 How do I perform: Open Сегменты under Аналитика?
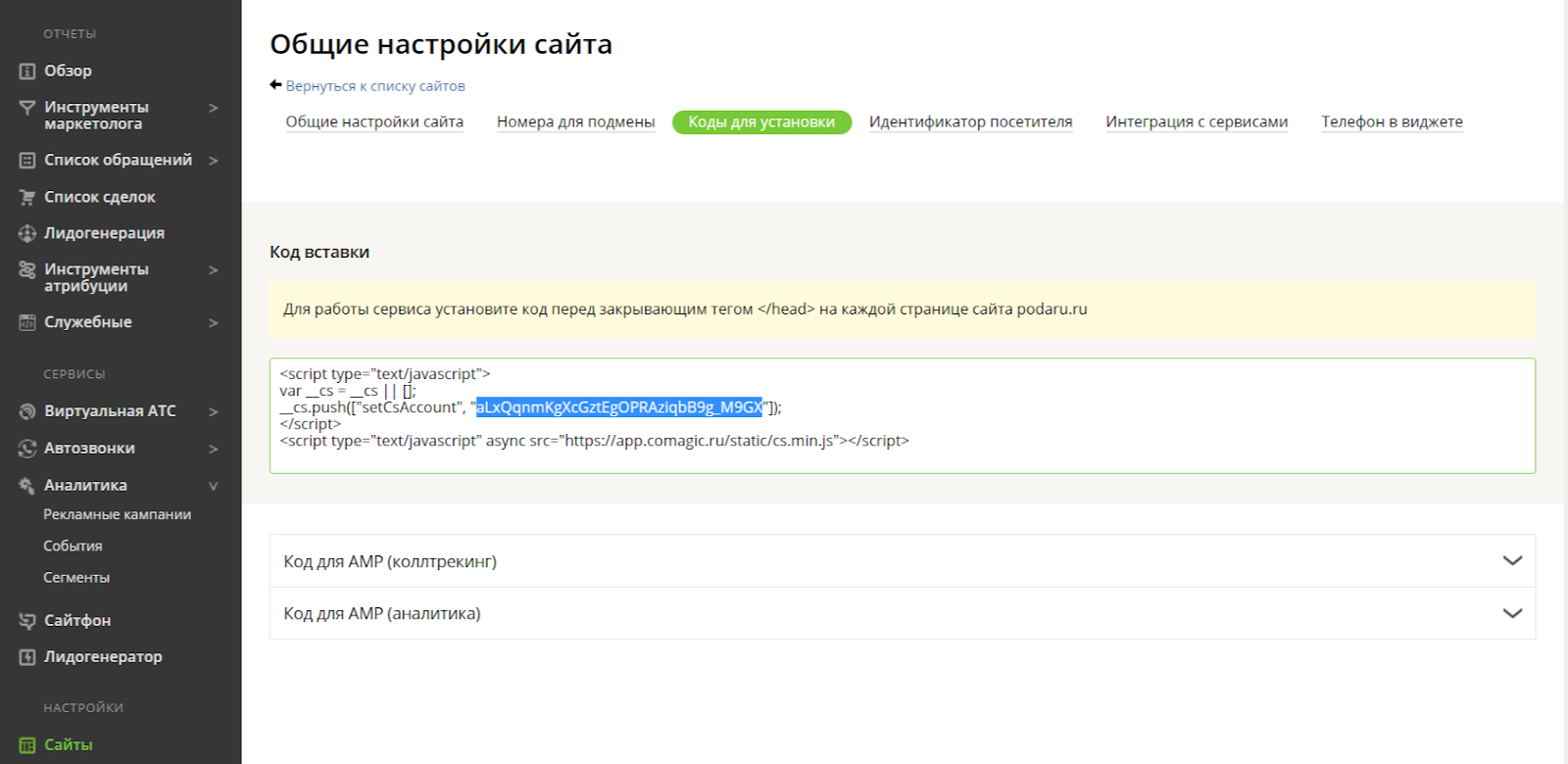76,578
